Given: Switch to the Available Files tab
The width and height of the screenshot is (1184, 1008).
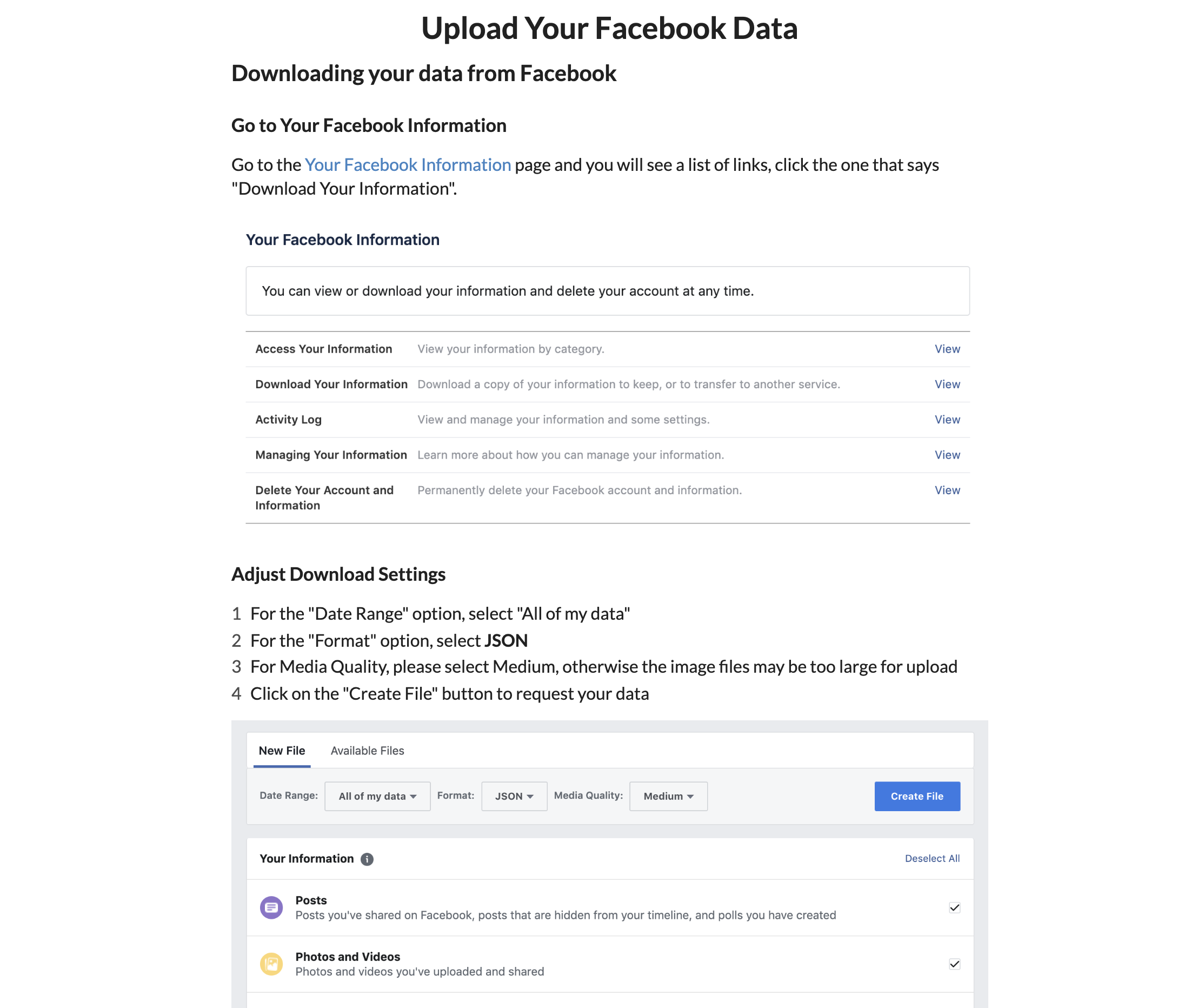Looking at the screenshot, I should [x=367, y=750].
